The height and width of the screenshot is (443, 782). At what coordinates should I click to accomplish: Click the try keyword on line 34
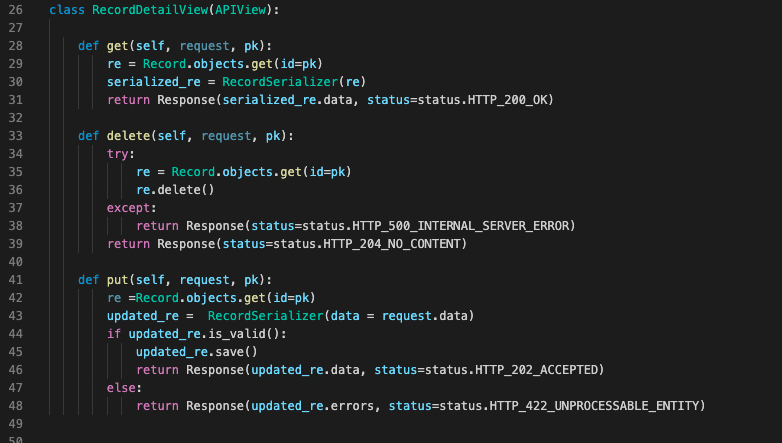117,154
